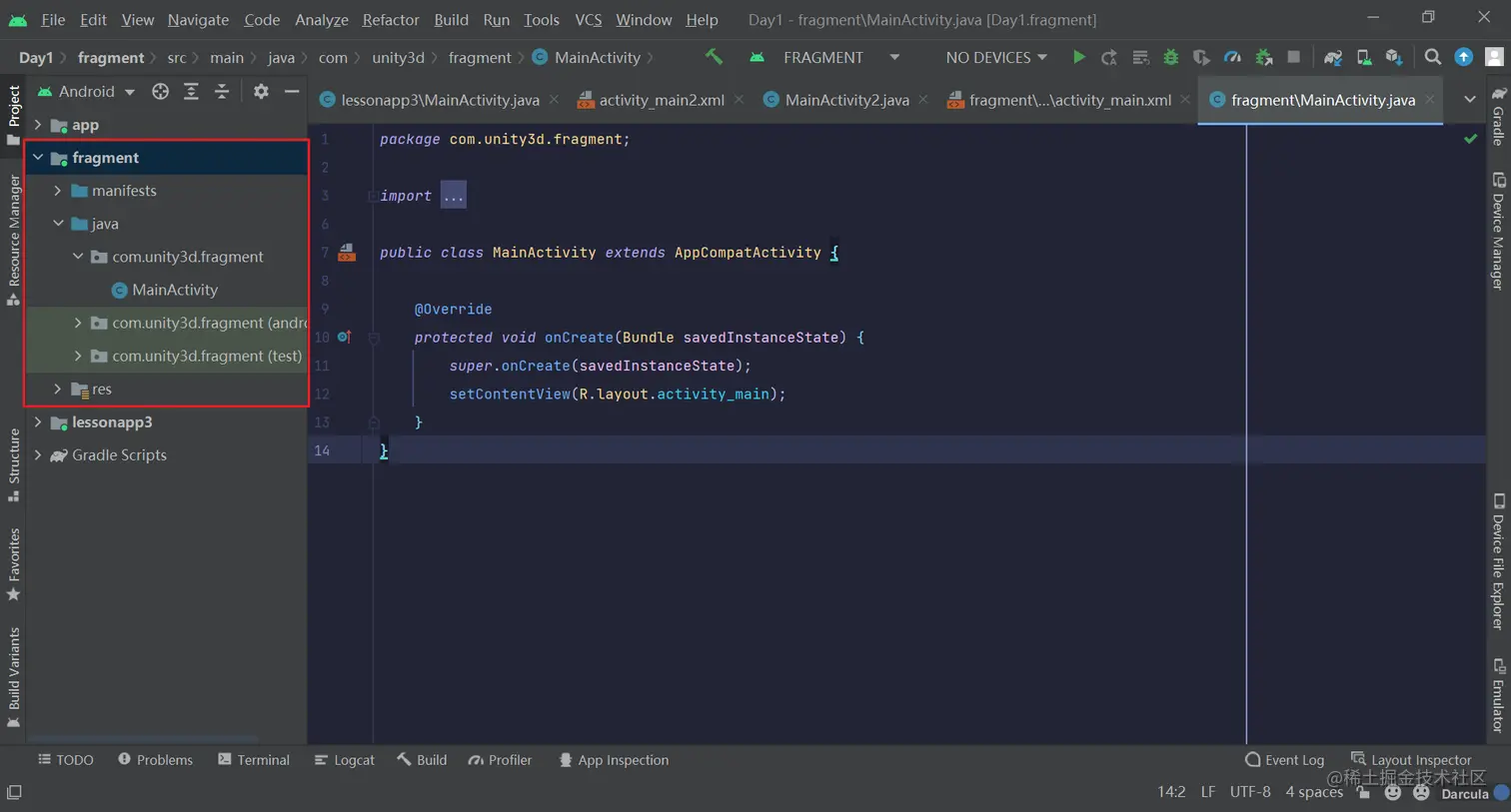Open the Event Log

[x=1285, y=760]
